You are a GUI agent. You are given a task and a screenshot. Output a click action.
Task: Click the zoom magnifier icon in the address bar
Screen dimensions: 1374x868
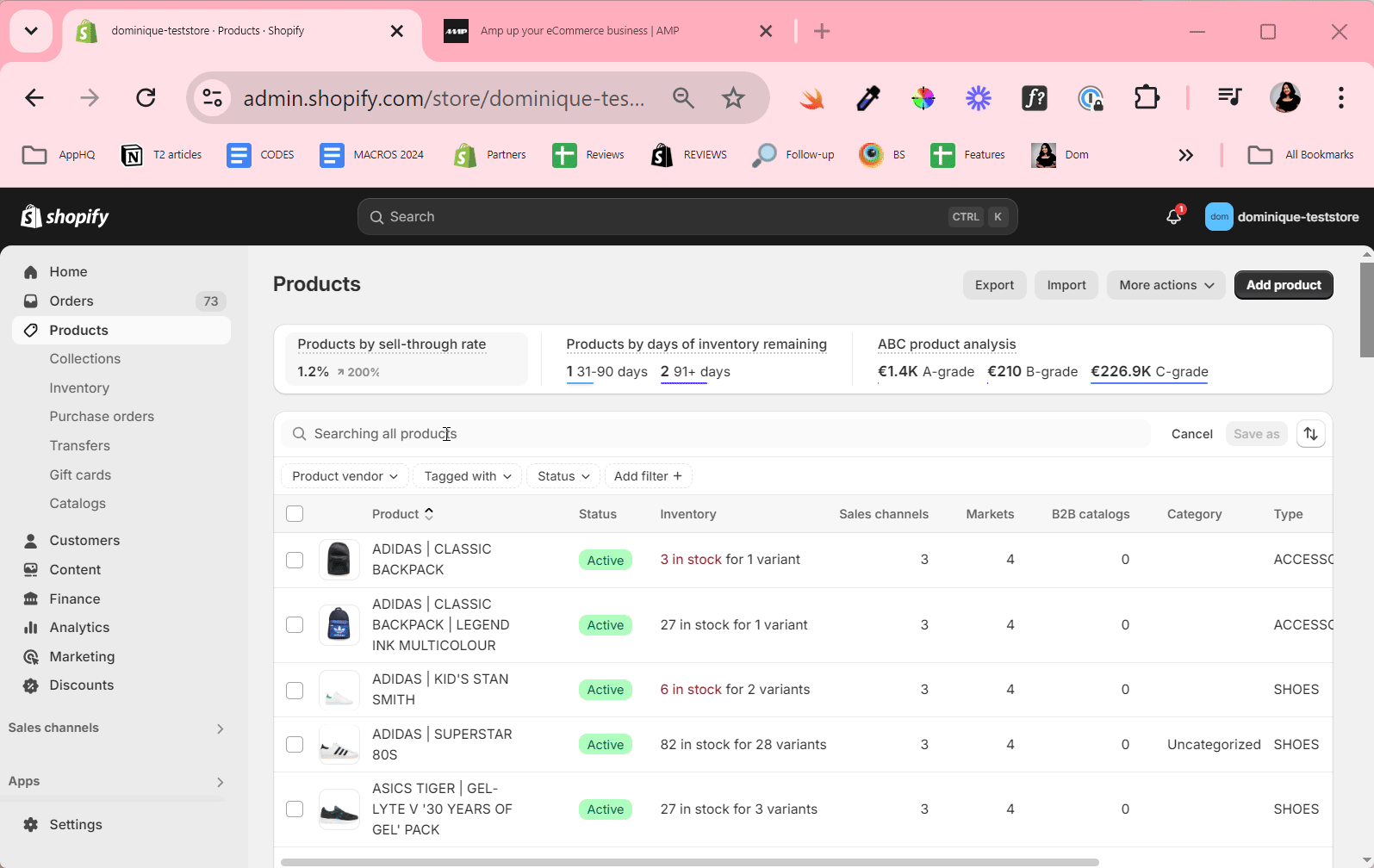coord(683,98)
